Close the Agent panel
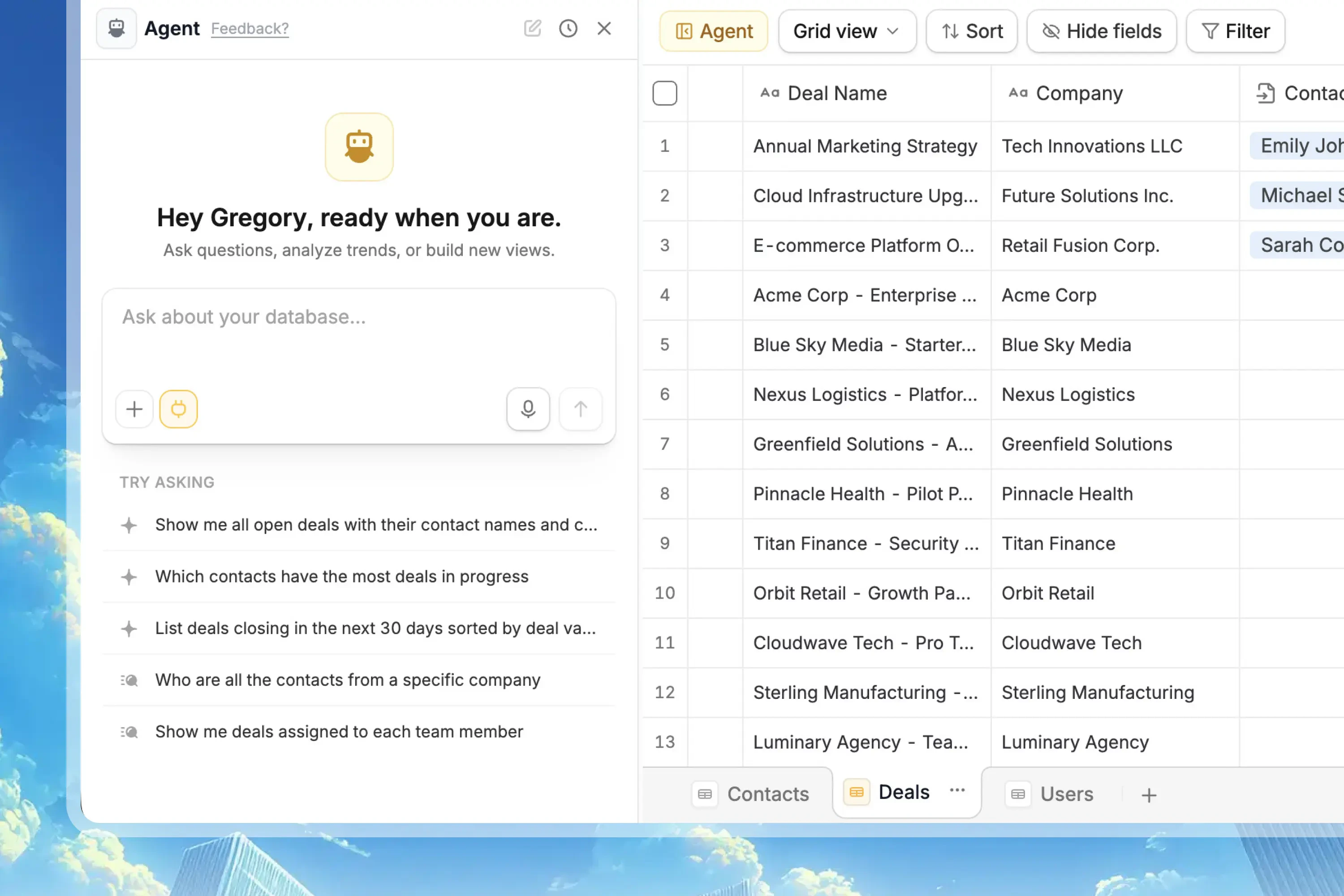The image size is (1344, 896). (x=604, y=28)
